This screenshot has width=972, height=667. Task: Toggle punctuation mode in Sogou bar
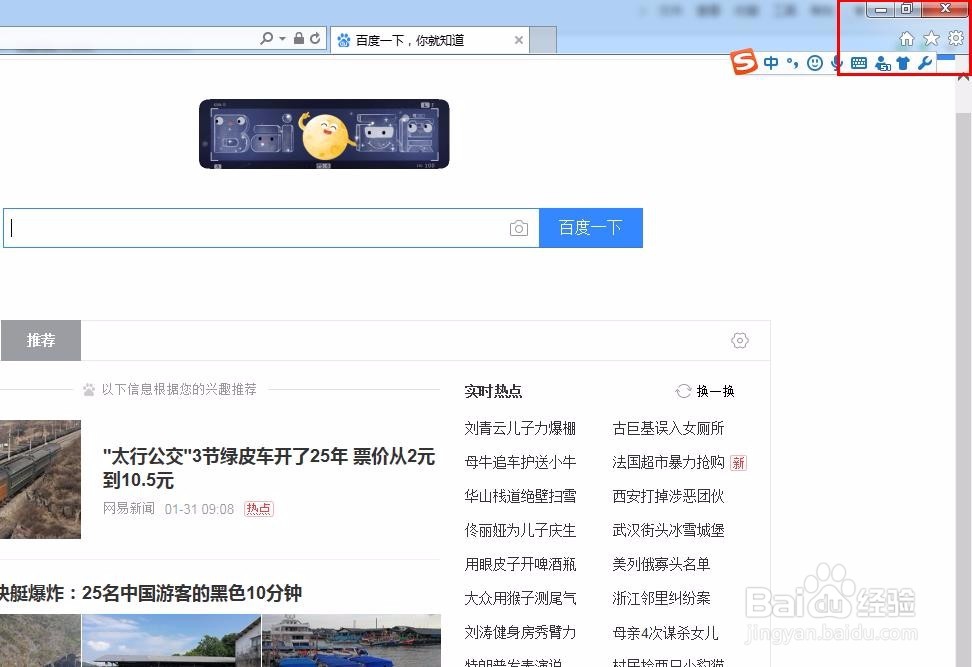[792, 63]
